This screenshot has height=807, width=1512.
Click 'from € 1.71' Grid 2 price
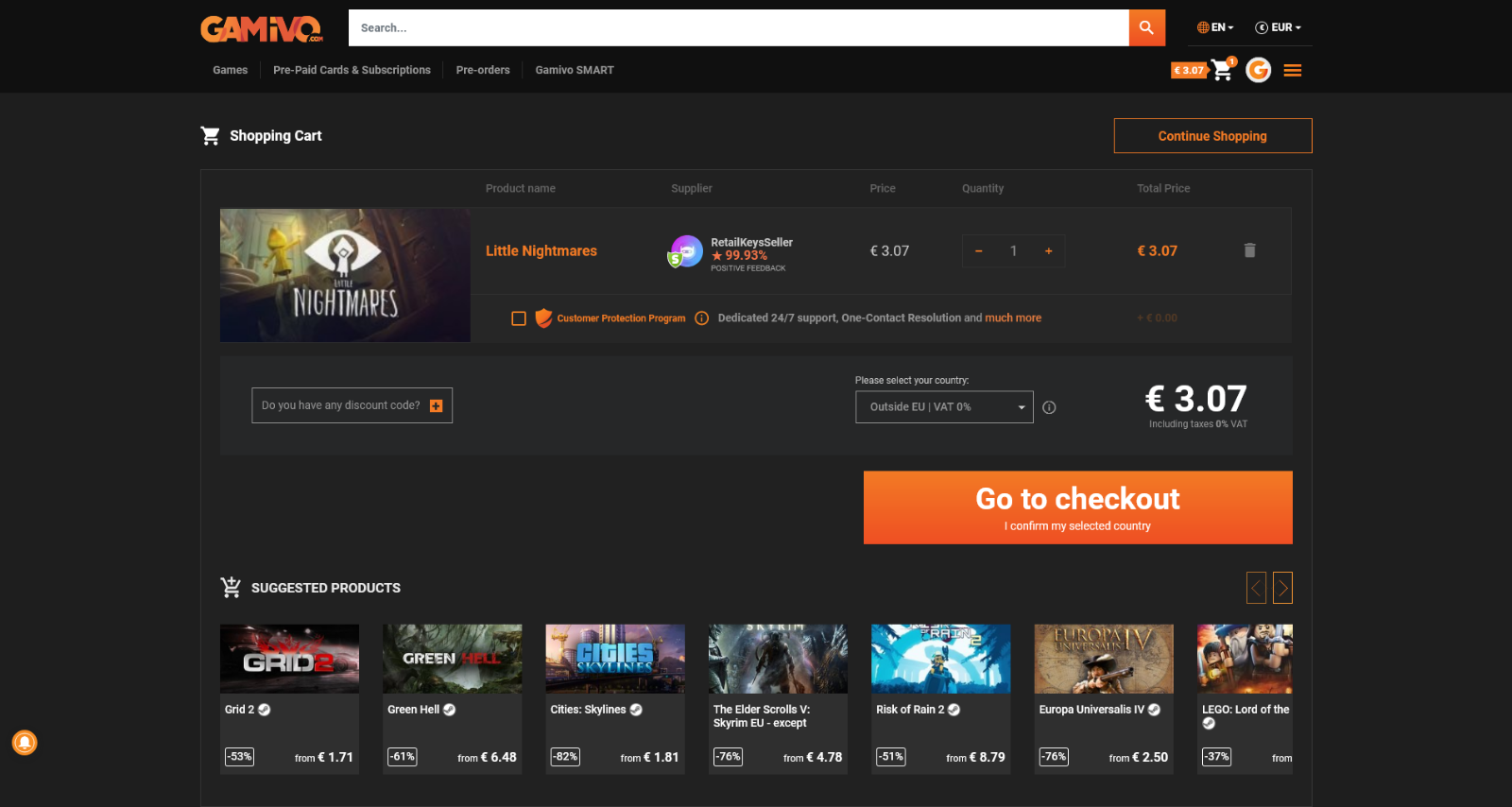point(323,757)
